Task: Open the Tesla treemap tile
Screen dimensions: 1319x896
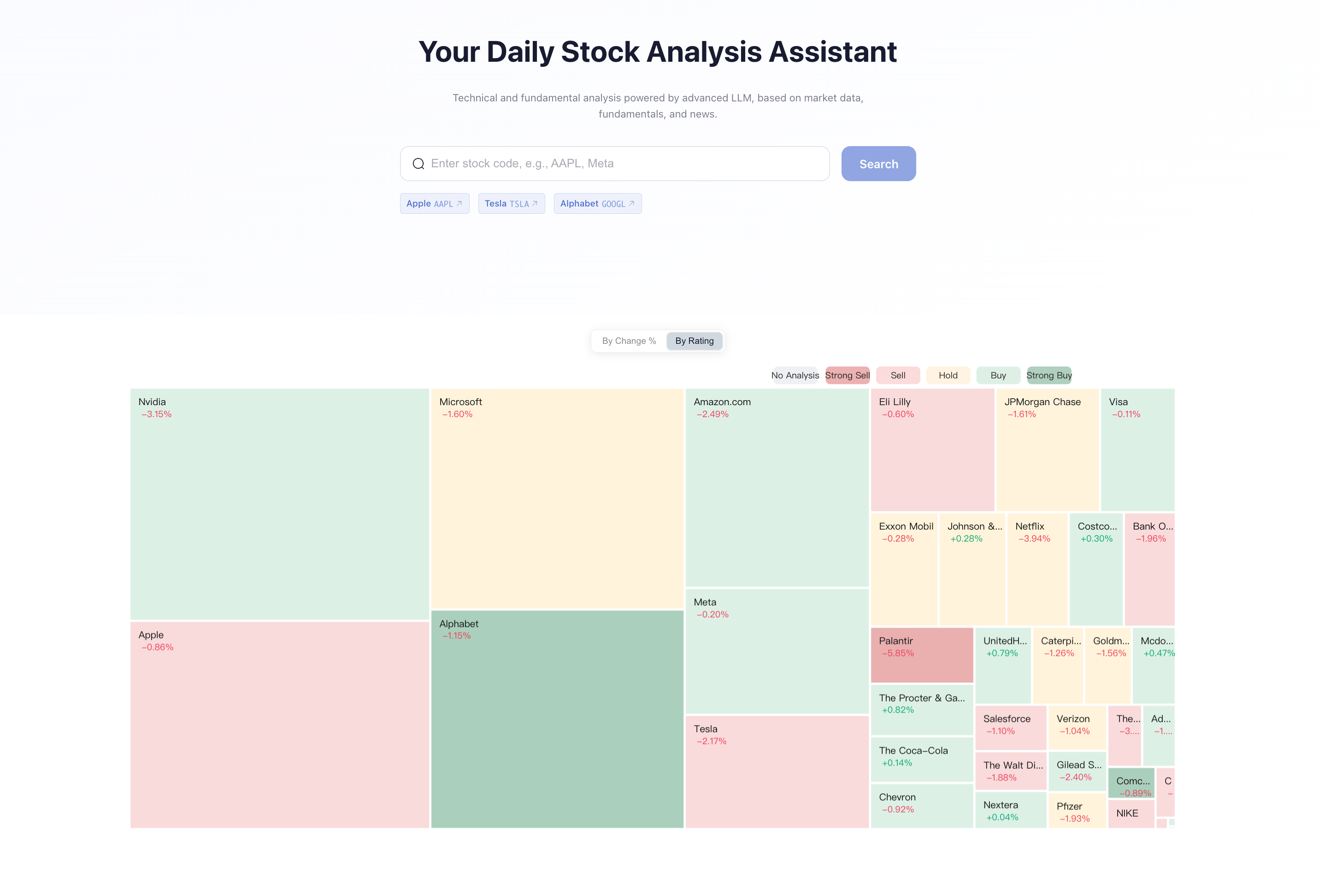Action: click(x=777, y=772)
